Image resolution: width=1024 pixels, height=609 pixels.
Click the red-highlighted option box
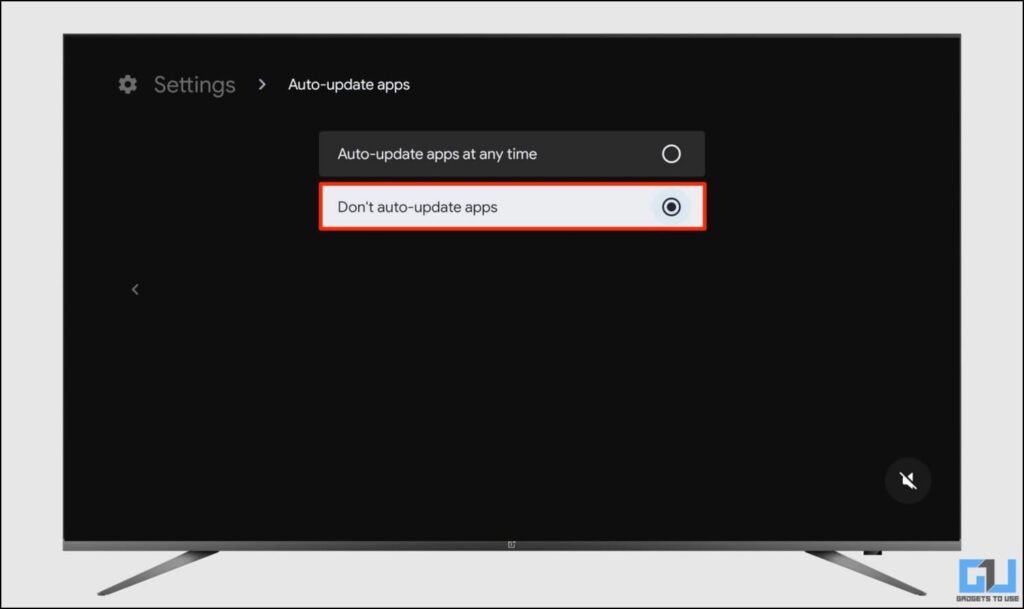coord(512,207)
